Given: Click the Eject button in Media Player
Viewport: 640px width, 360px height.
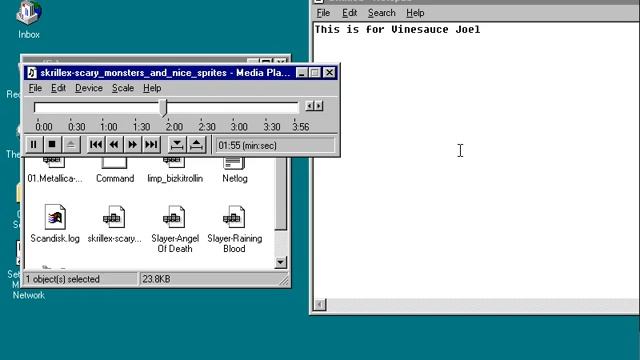Looking at the screenshot, I should [71, 144].
